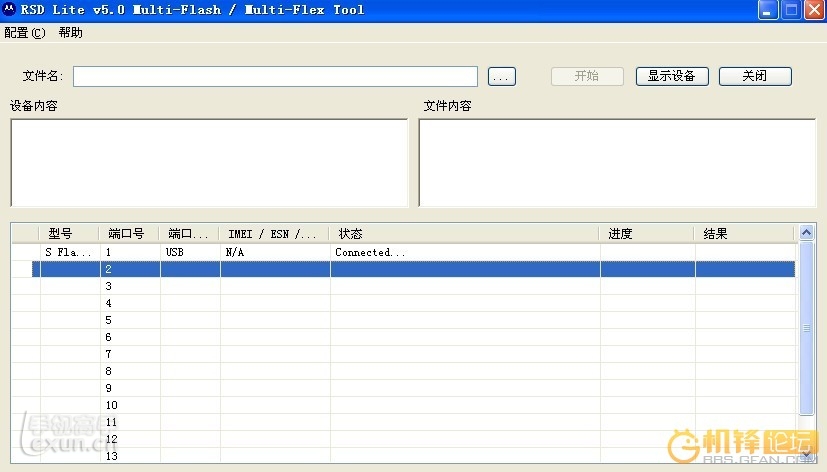Open the 配置(C) menu
The width and height of the screenshot is (827, 472).
(x=25, y=33)
